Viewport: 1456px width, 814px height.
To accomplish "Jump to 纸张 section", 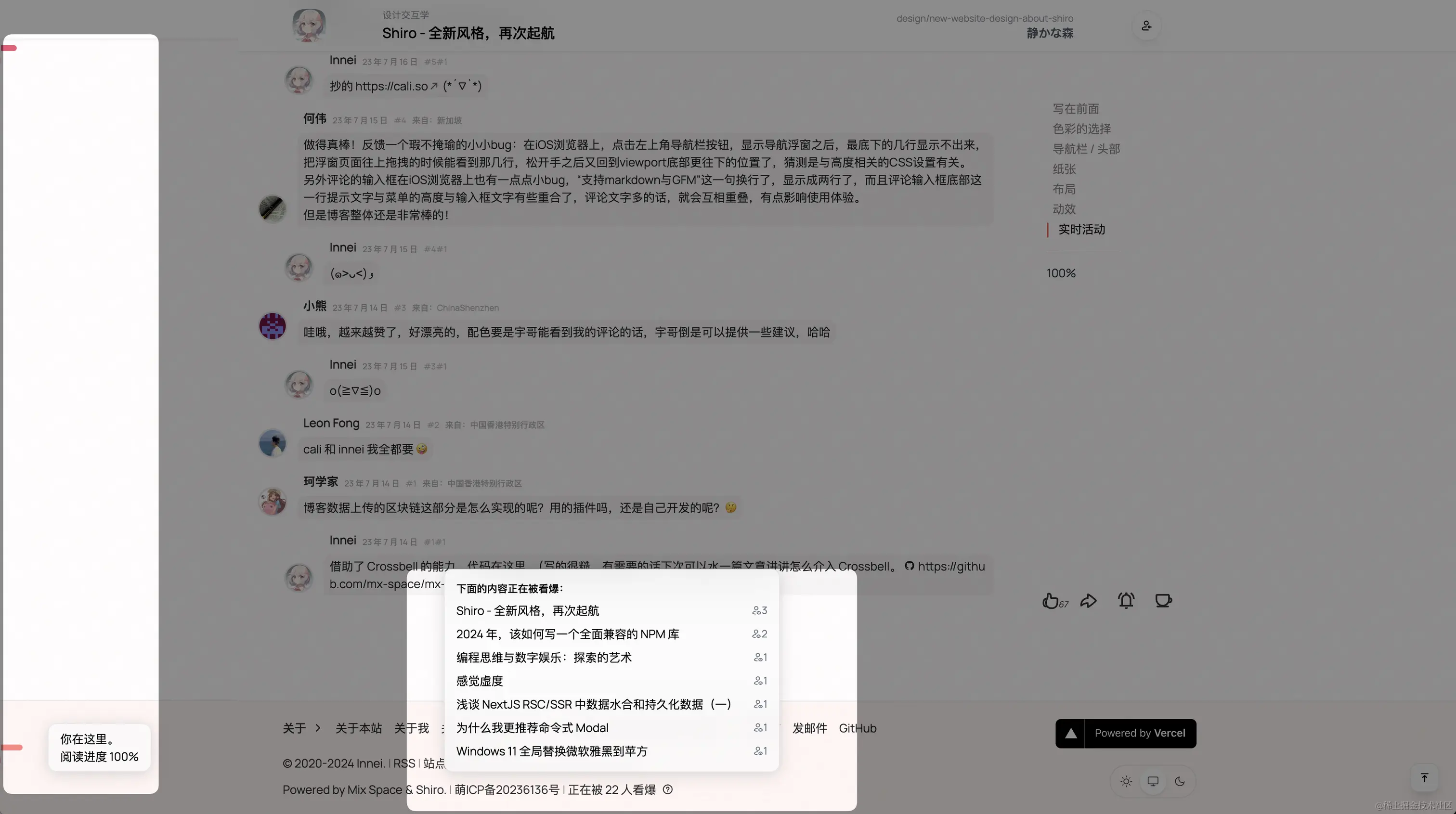I will tap(1064, 169).
